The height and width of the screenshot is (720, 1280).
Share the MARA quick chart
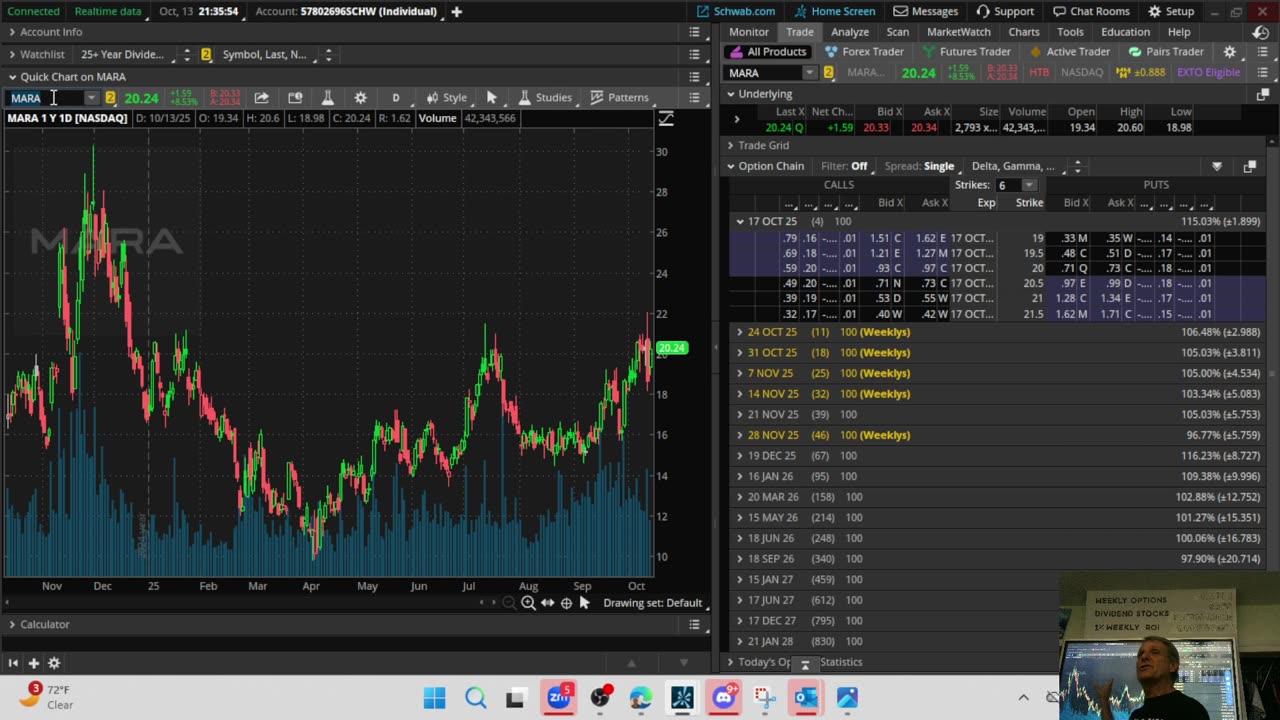(261, 97)
